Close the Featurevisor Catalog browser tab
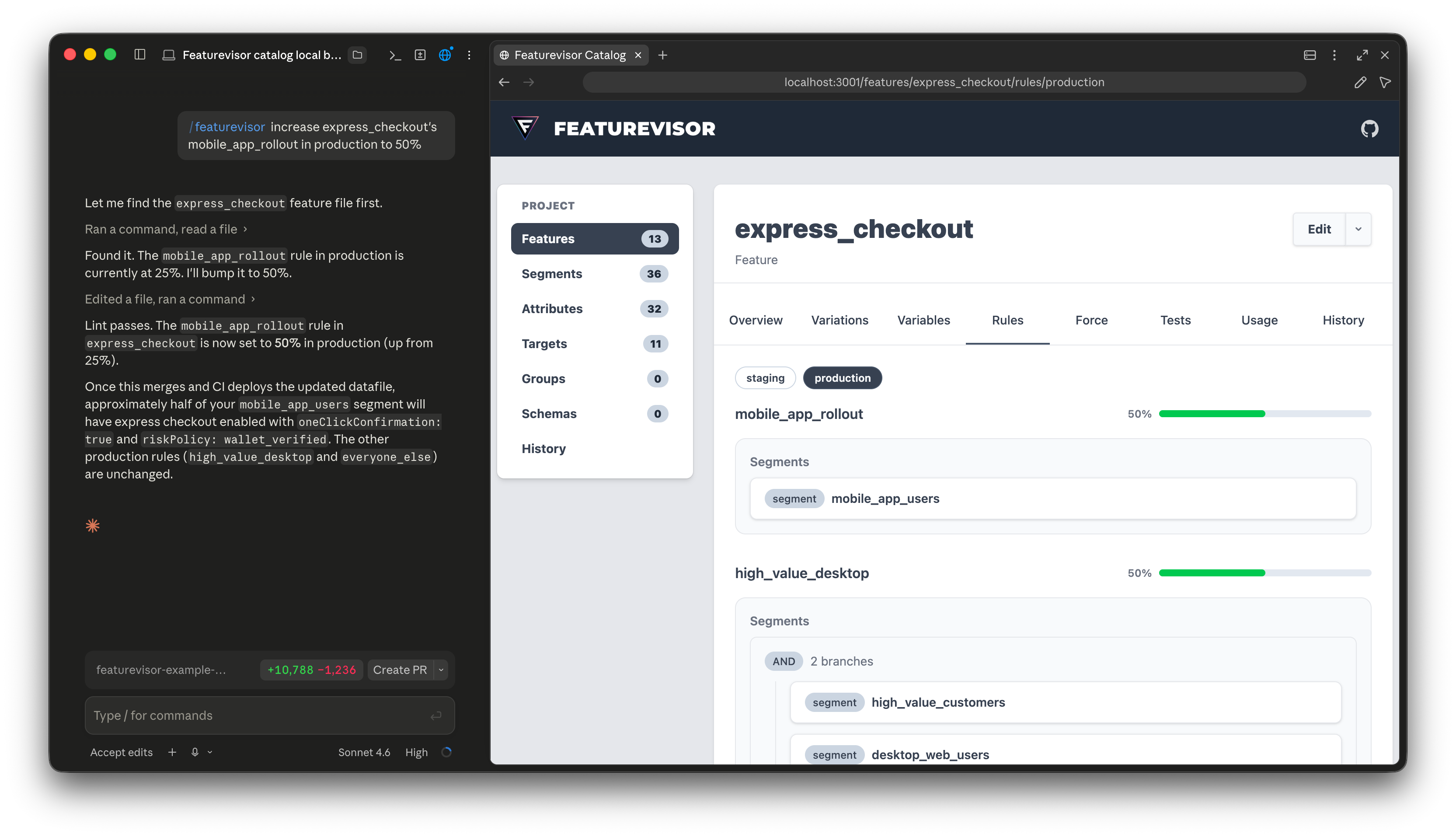This screenshot has height=837, width=1456. [638, 55]
